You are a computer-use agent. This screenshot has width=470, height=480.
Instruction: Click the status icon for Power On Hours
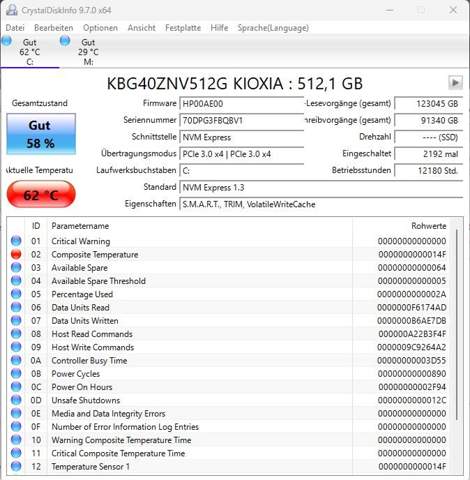pyautogui.click(x=16, y=387)
